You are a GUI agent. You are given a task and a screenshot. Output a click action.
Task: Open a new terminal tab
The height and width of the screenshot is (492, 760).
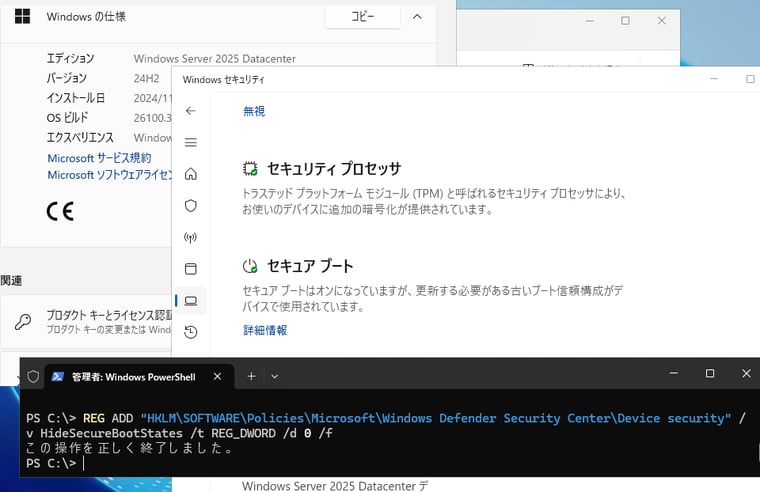click(x=251, y=376)
